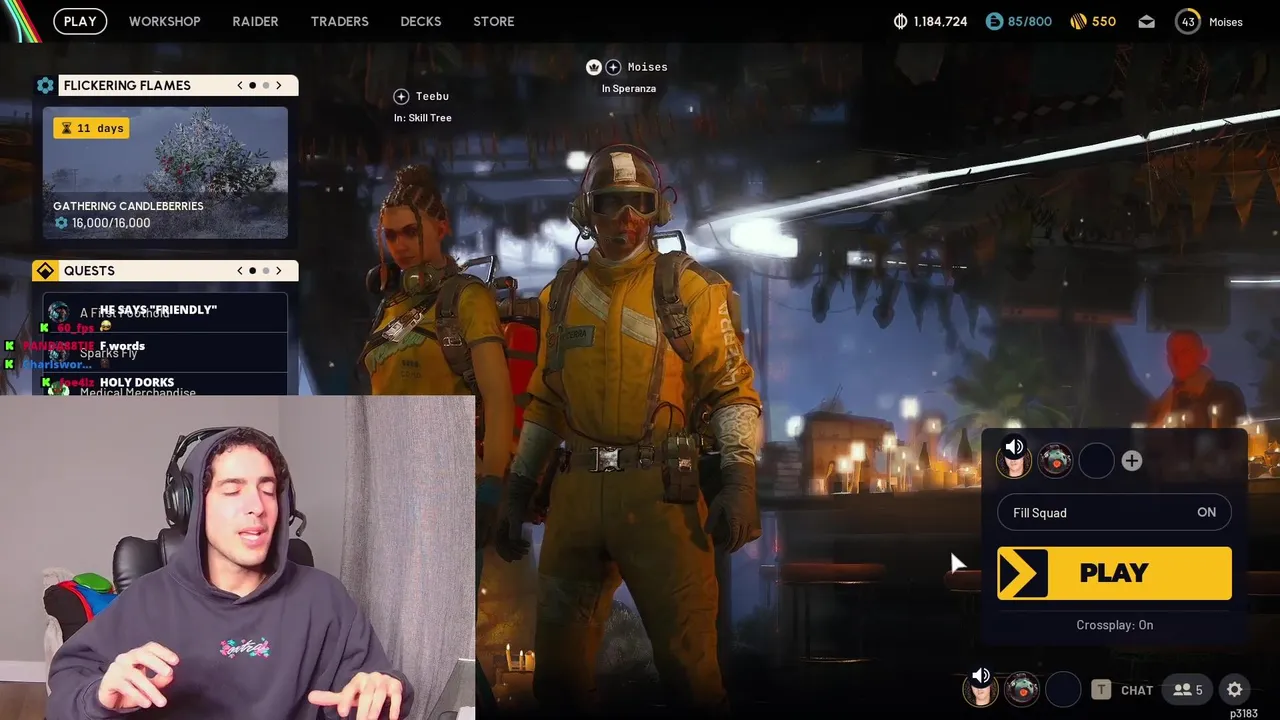Click the 16,000/16,000 progress value
Screen dimensions: 1280x720
[x=111, y=223]
